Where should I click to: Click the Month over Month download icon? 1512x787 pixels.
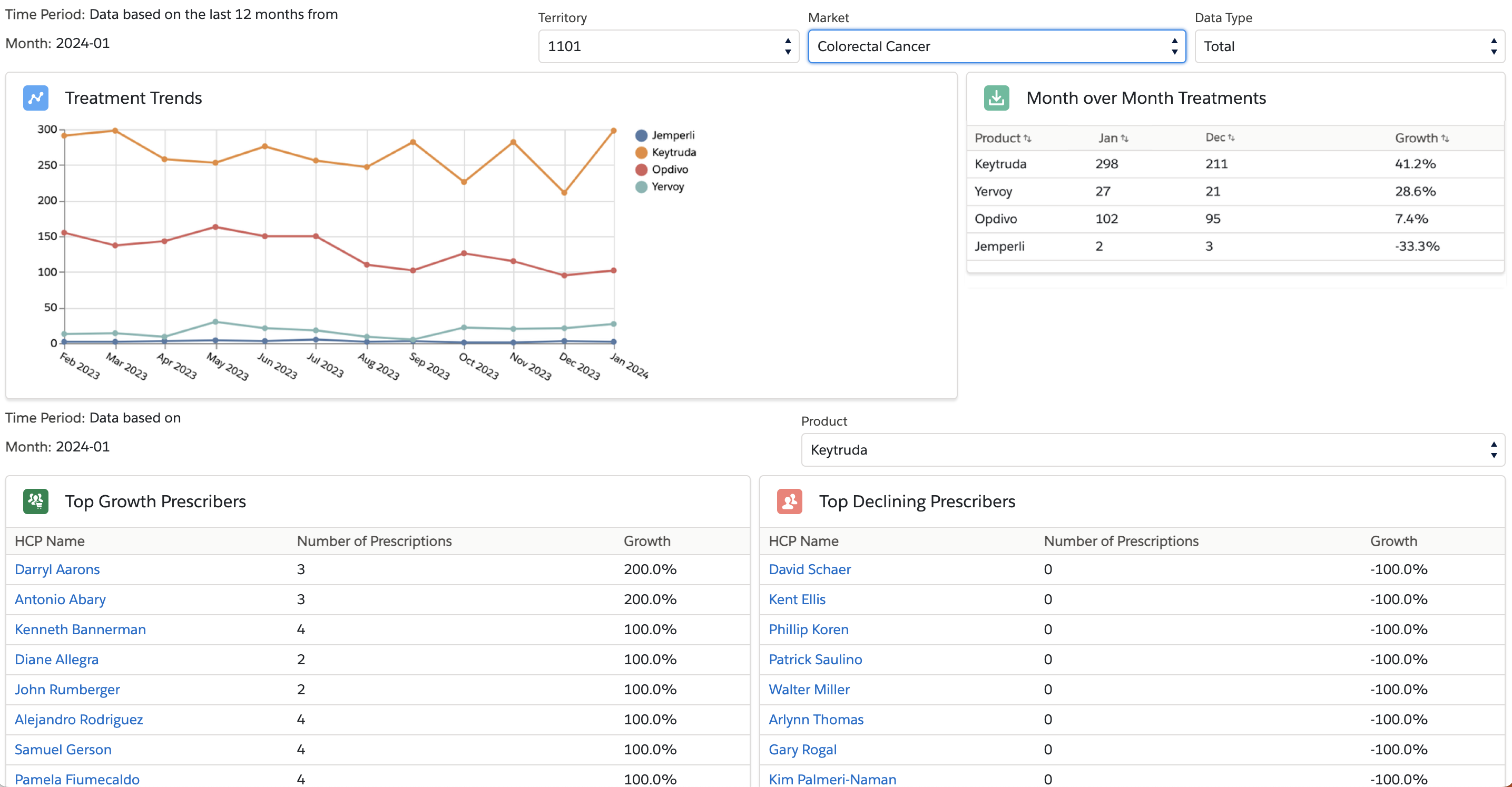(x=996, y=97)
